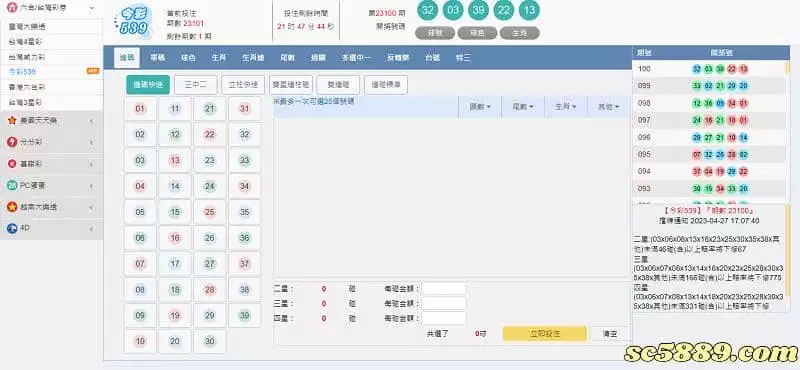
Task: Click draw row 096 in results list
Action: coord(709,137)
